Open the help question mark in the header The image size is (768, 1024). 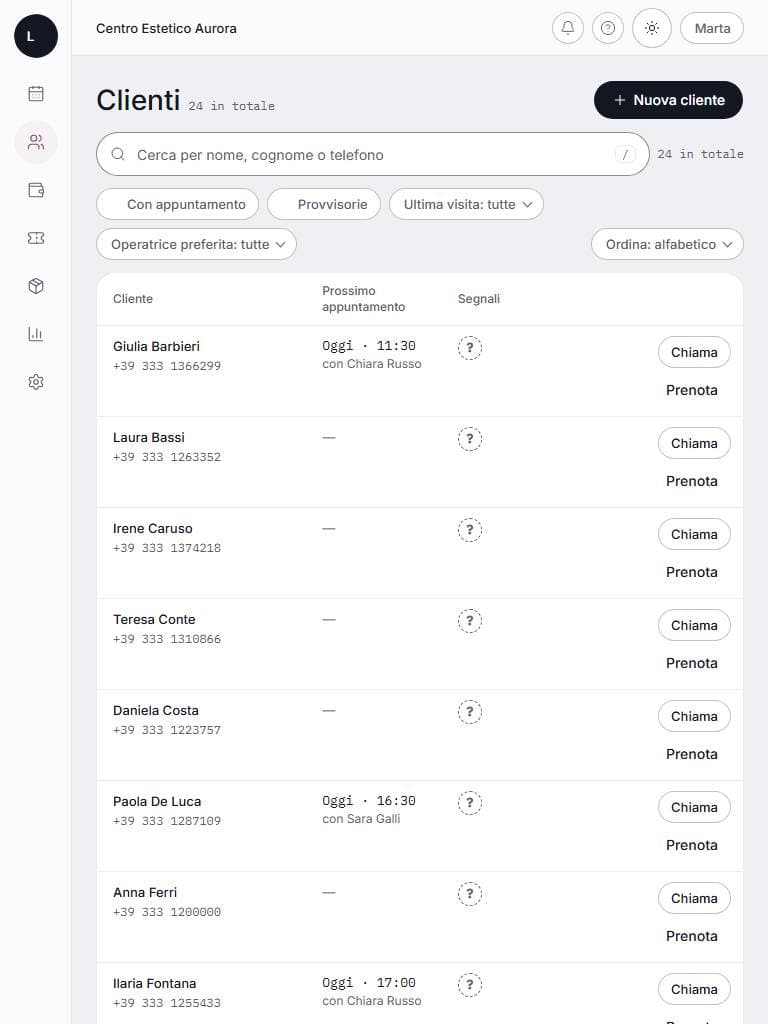pos(607,28)
